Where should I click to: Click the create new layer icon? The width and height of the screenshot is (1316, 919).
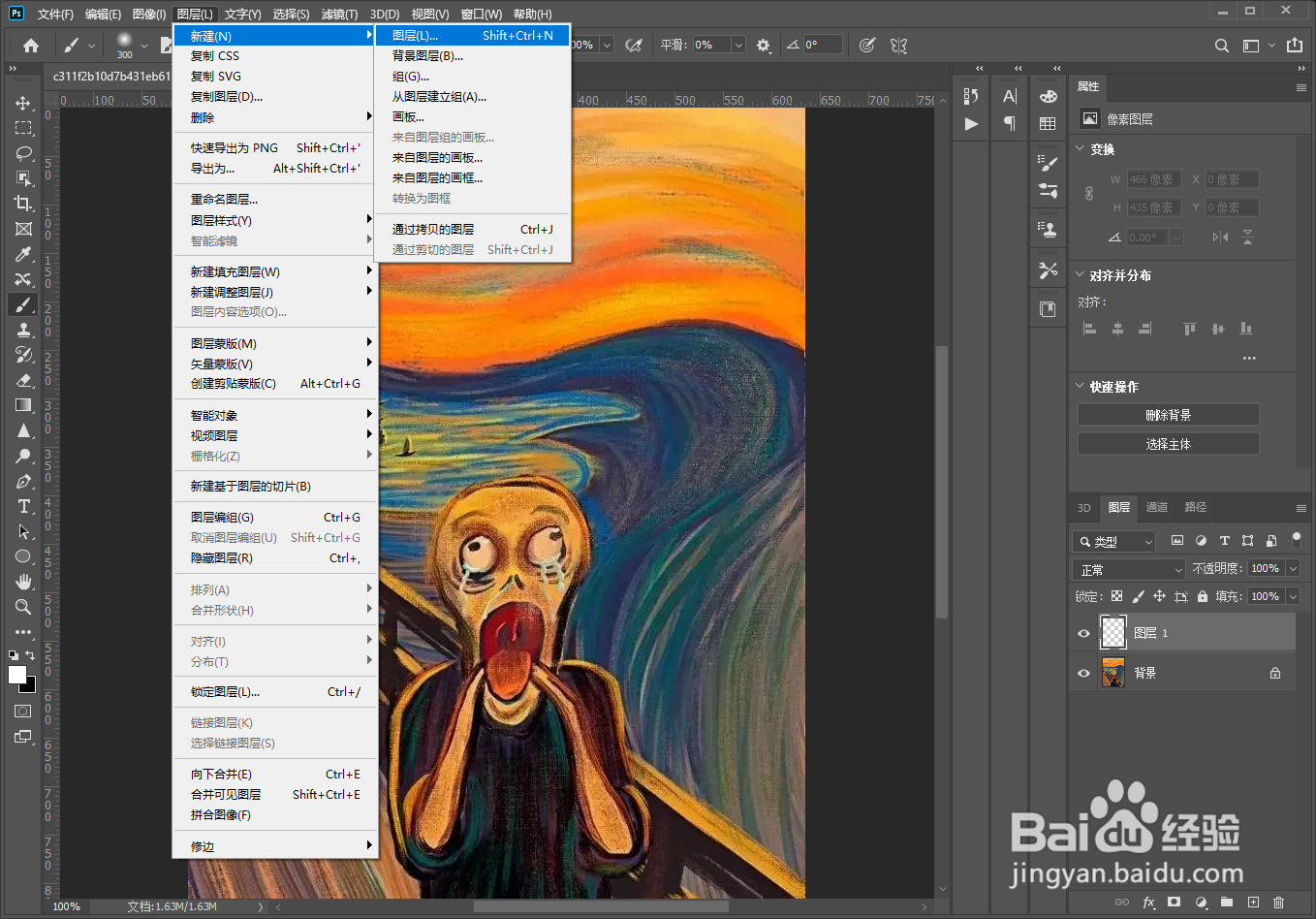pos(1253,903)
